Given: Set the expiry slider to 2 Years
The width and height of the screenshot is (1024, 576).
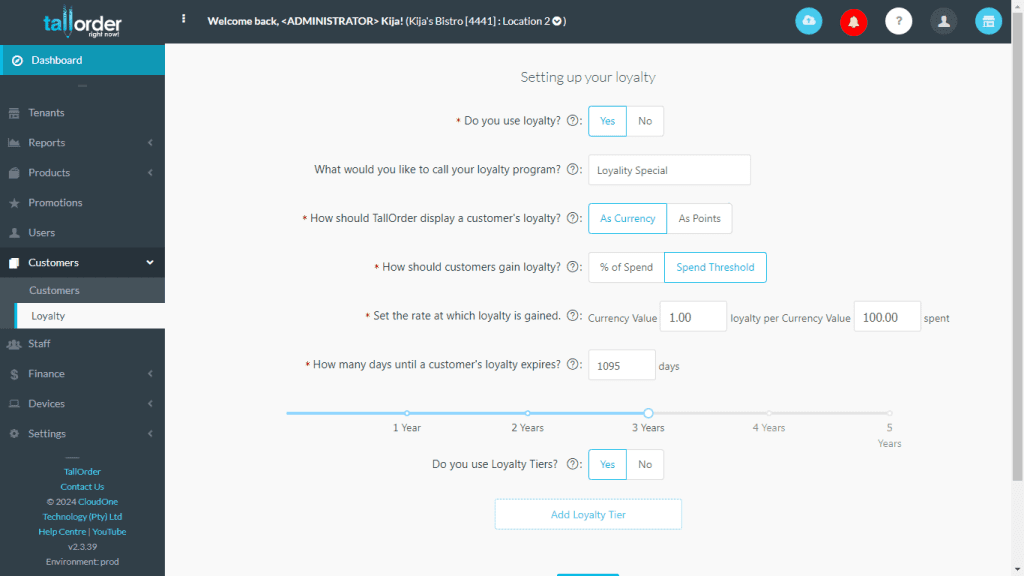Looking at the screenshot, I should [527, 412].
